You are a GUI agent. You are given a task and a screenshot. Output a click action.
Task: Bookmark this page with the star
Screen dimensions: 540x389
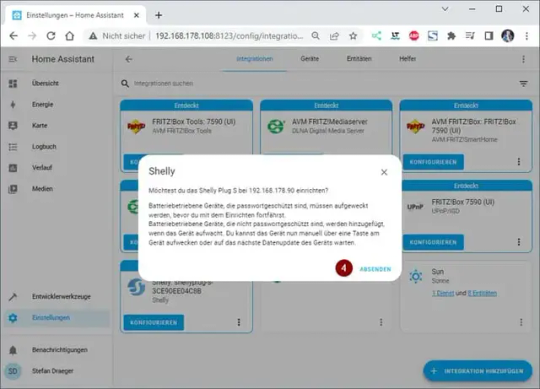(353, 36)
